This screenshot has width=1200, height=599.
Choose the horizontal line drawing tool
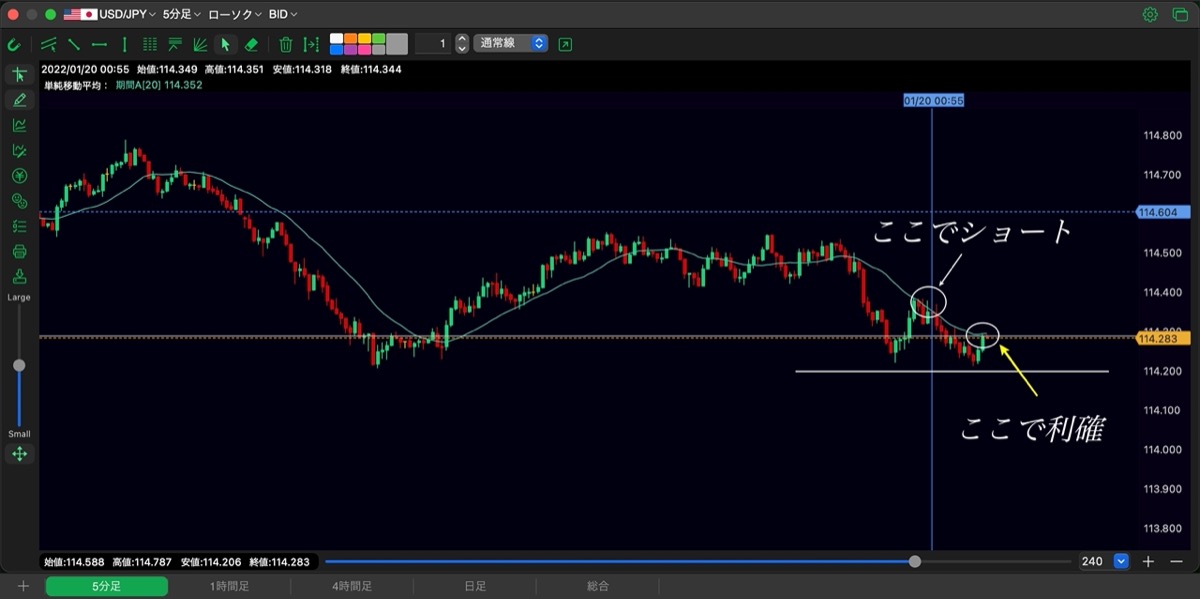[x=99, y=44]
